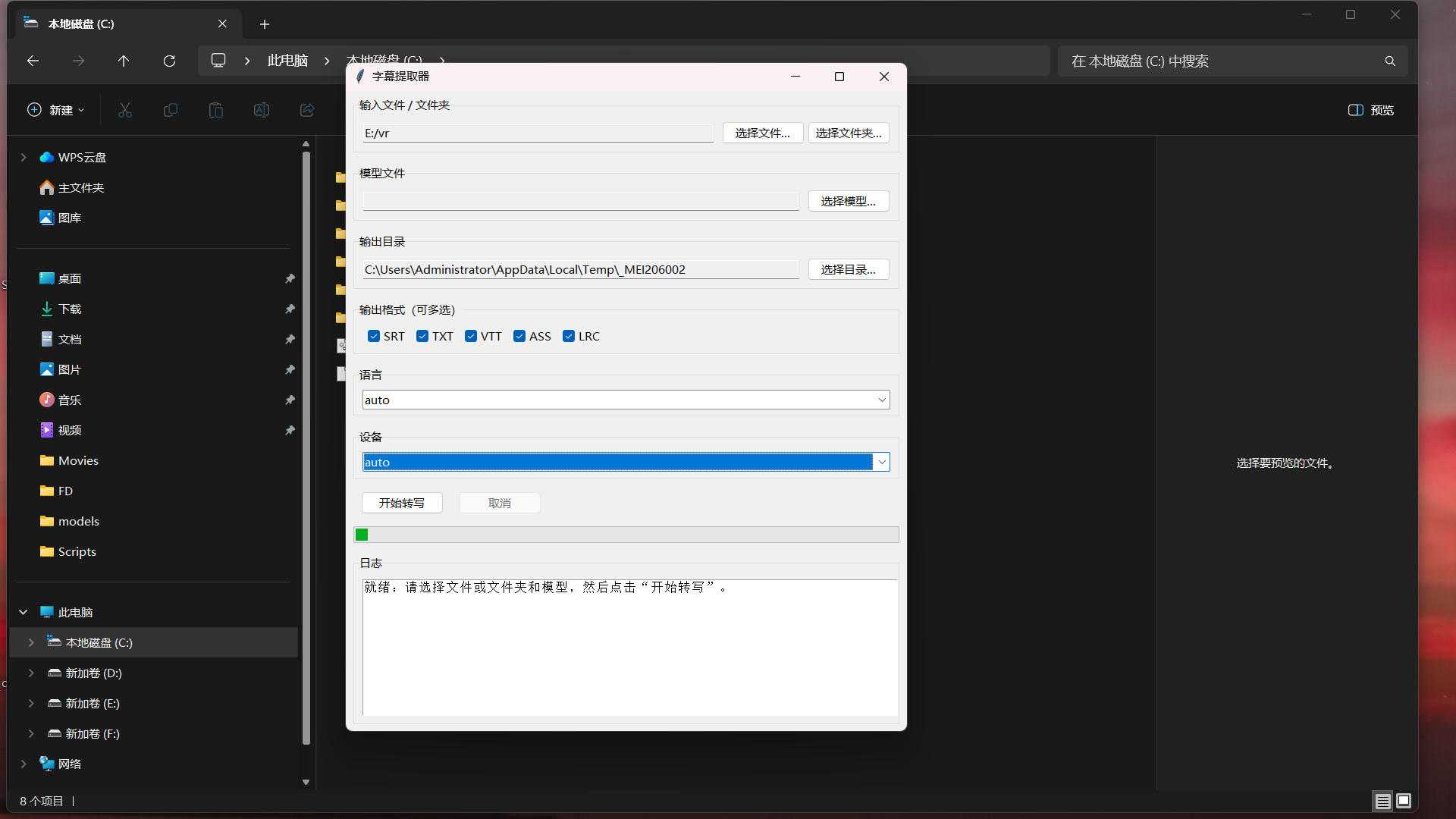Click the transcription progress bar
Image resolution: width=1456 pixels, height=819 pixels.
626,535
